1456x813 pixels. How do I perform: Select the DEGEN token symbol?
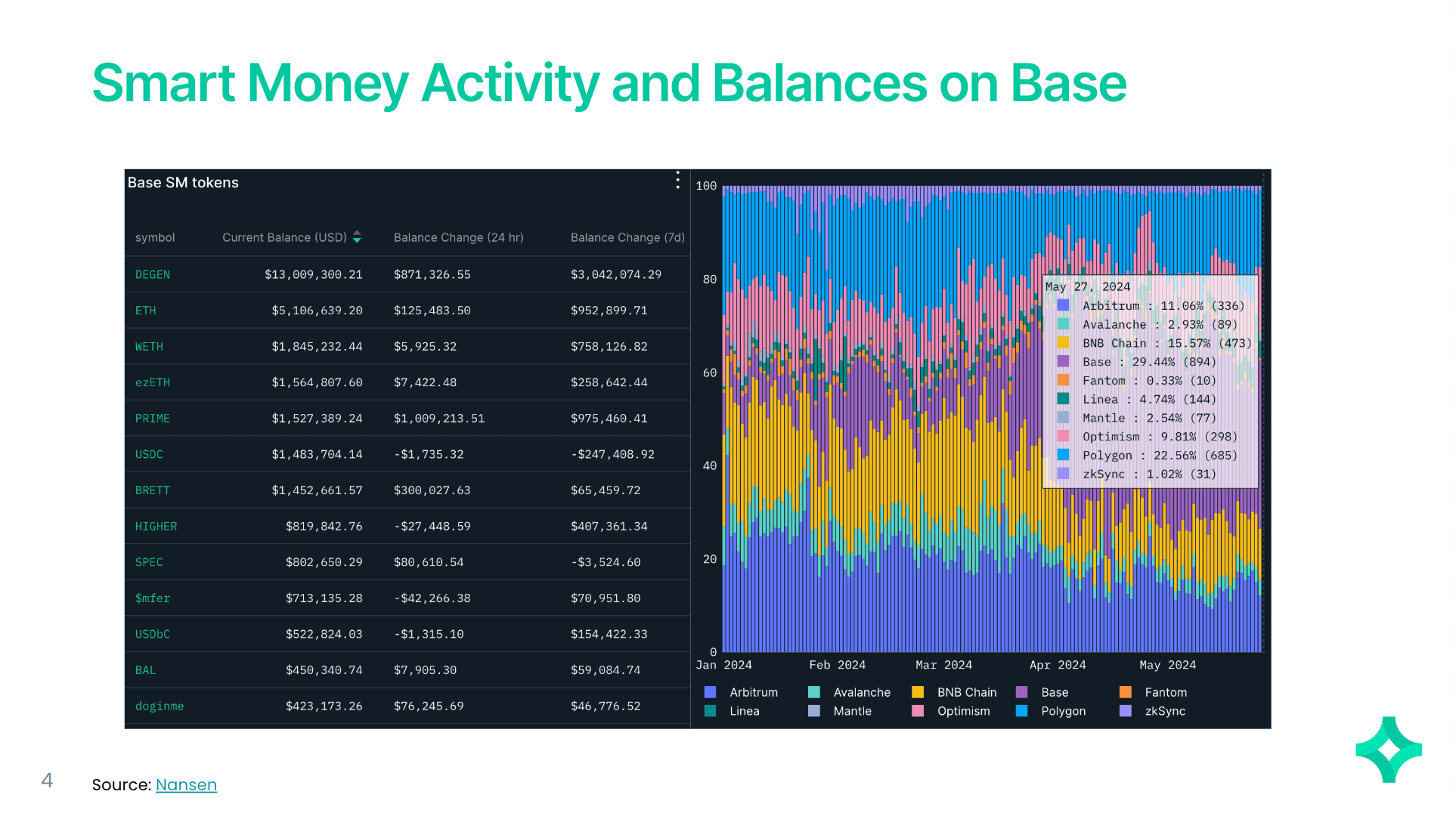click(153, 274)
